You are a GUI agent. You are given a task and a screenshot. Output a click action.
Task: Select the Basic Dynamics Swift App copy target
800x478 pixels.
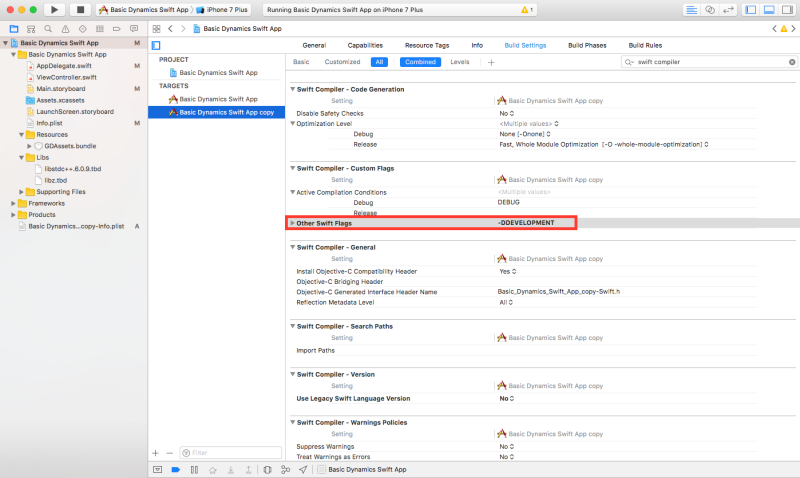coord(216,112)
